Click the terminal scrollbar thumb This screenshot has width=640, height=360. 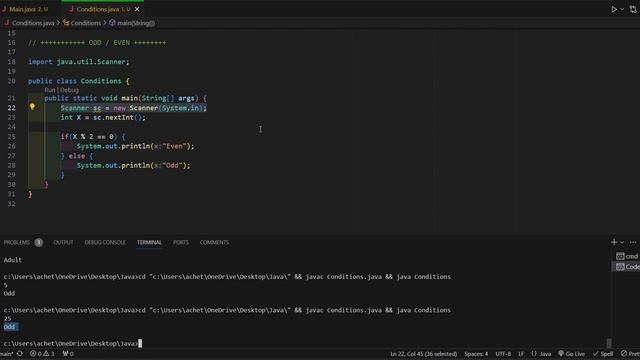609,343
